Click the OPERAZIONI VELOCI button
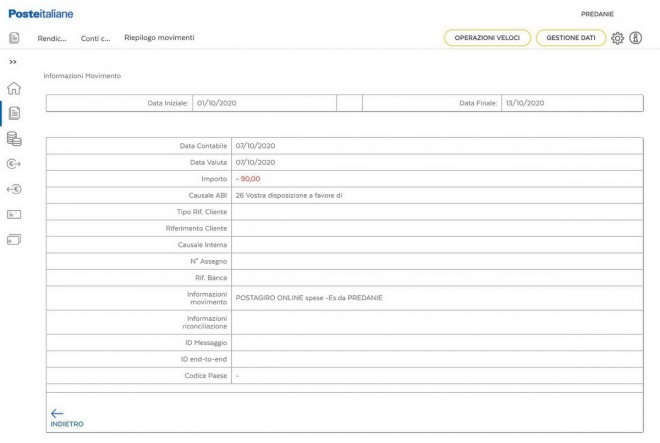The height and width of the screenshot is (443, 660). [x=487, y=38]
